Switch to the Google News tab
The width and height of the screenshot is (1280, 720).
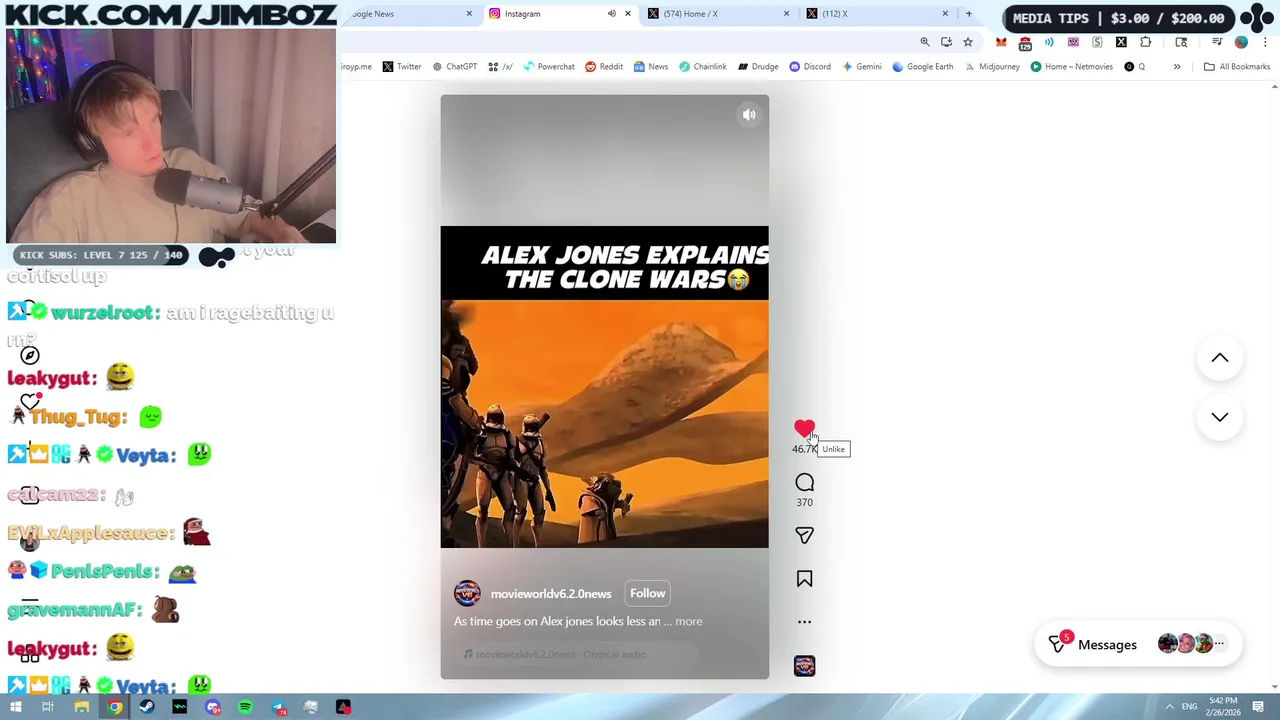408,14
